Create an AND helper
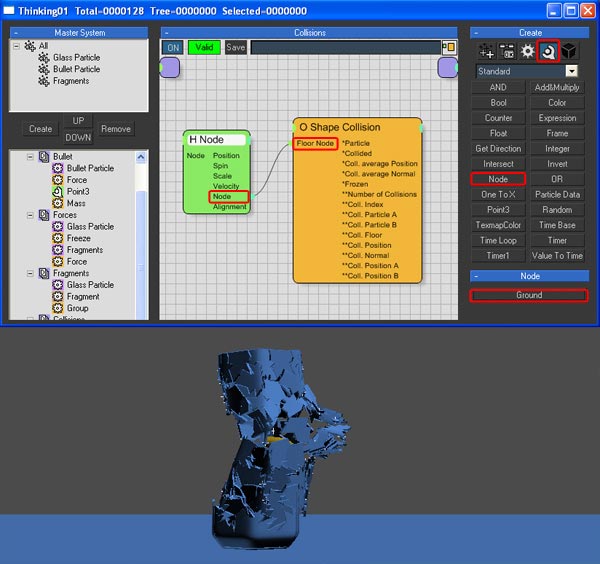The height and width of the screenshot is (564, 600). click(x=498, y=88)
